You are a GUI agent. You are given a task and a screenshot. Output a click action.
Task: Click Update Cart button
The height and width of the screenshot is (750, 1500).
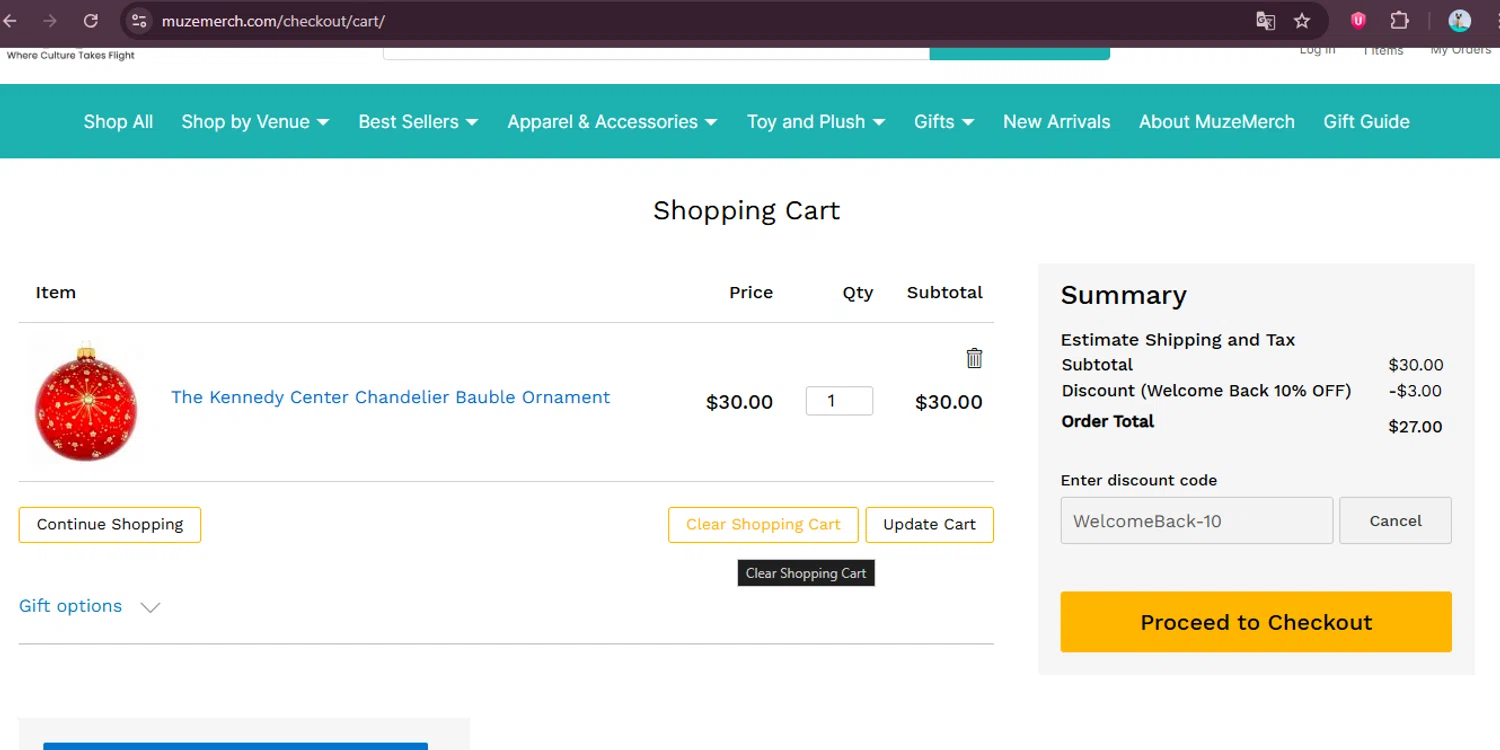[929, 525]
